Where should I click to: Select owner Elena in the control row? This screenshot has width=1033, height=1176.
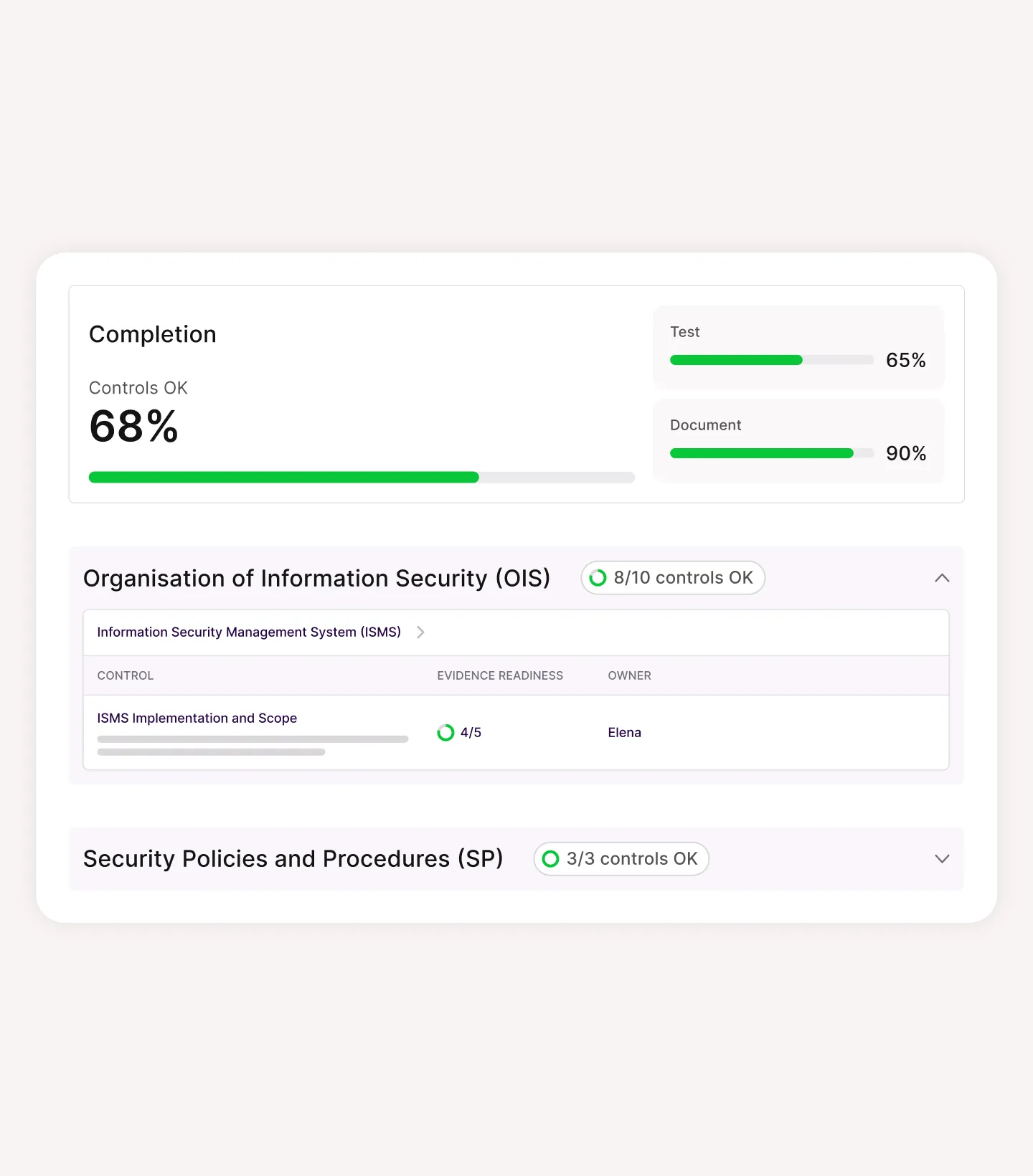click(x=625, y=732)
